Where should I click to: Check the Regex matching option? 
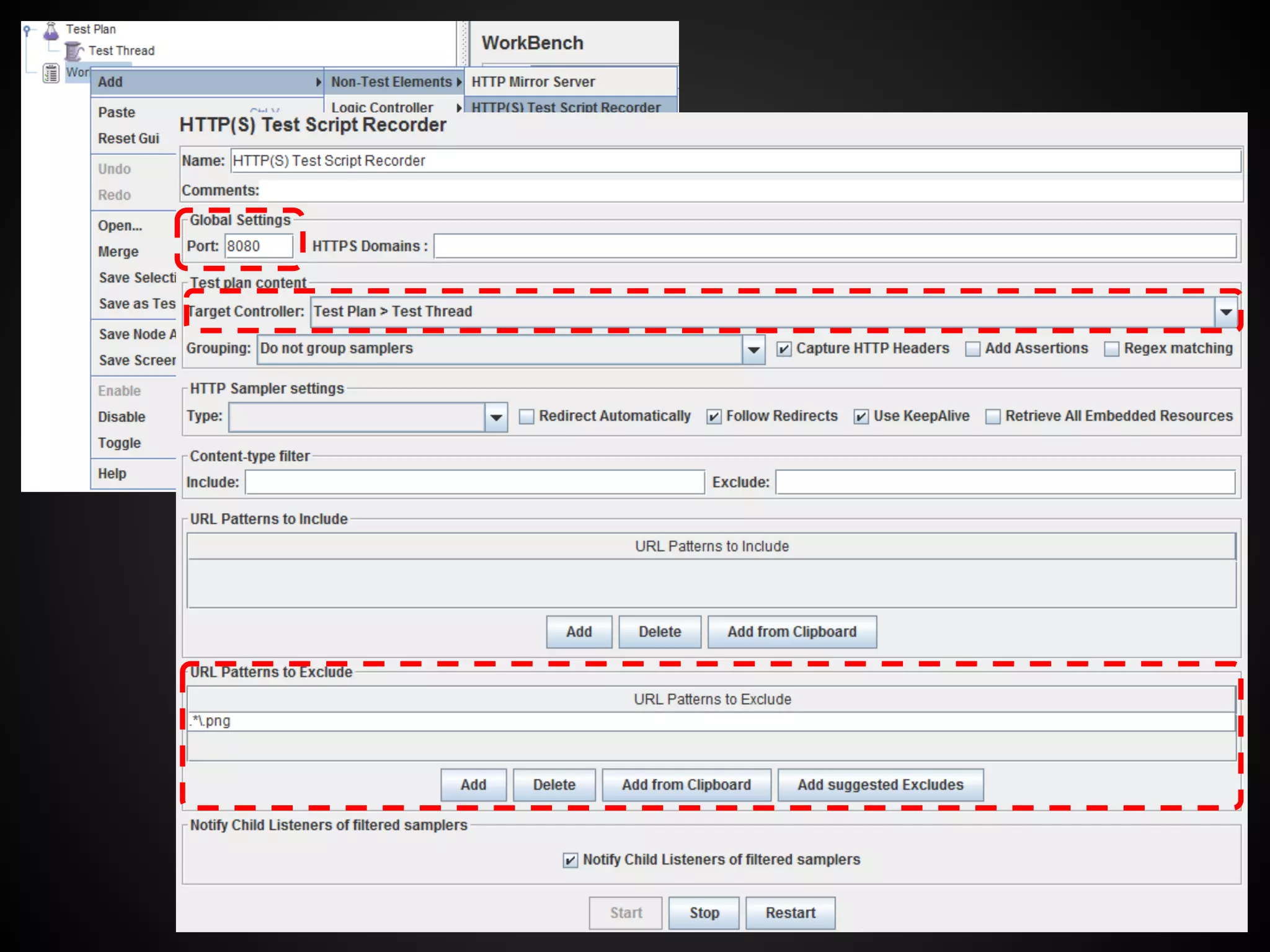coord(1111,350)
